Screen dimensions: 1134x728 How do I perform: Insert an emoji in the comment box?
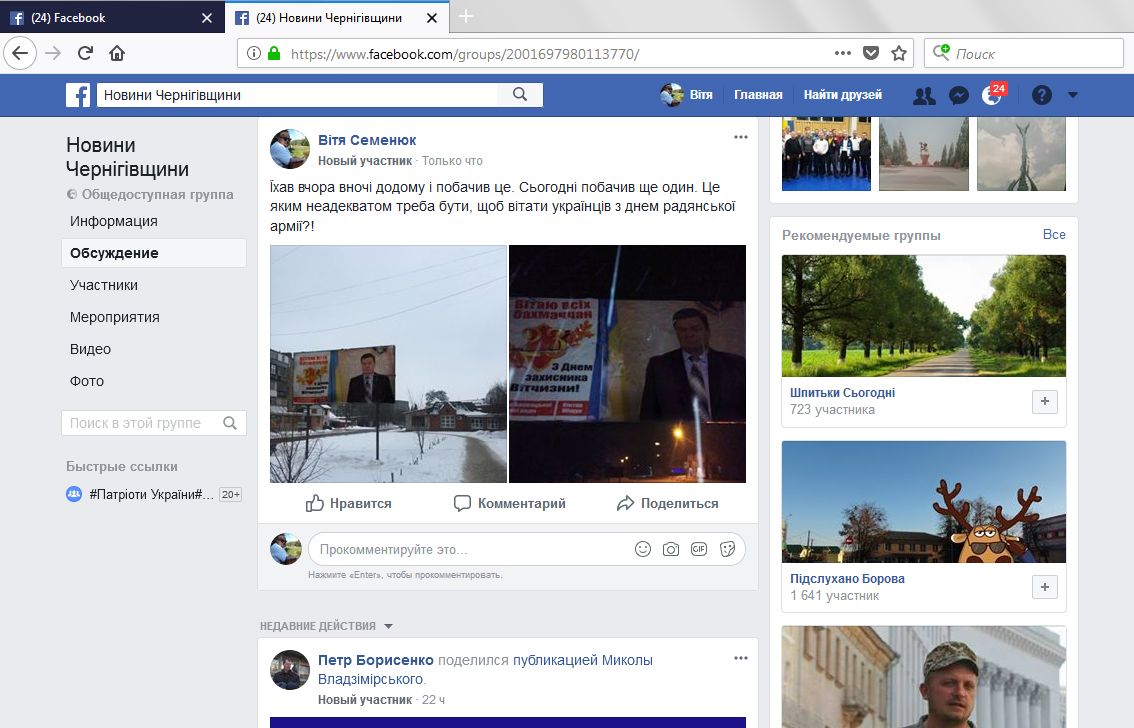(x=643, y=549)
